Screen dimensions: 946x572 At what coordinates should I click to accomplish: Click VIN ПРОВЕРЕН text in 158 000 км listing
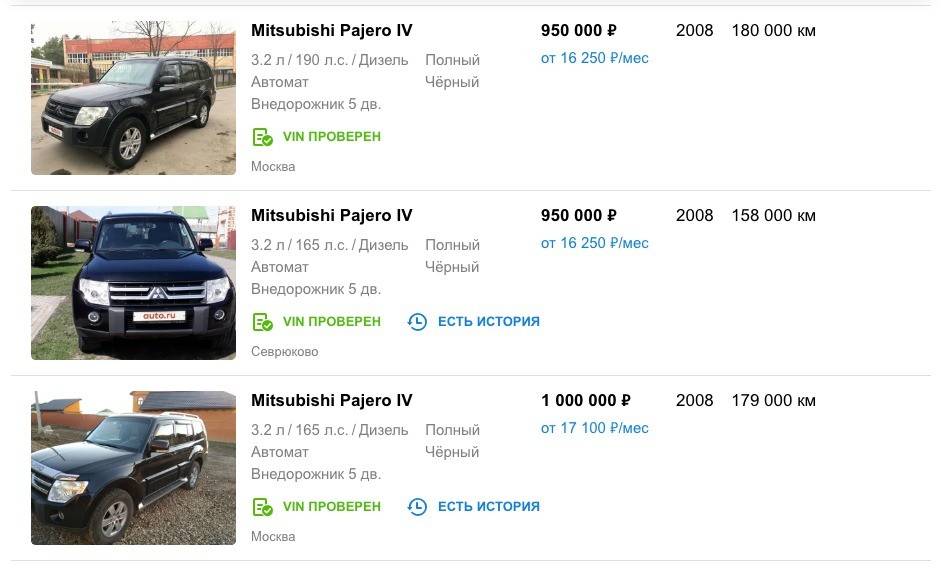pos(331,322)
